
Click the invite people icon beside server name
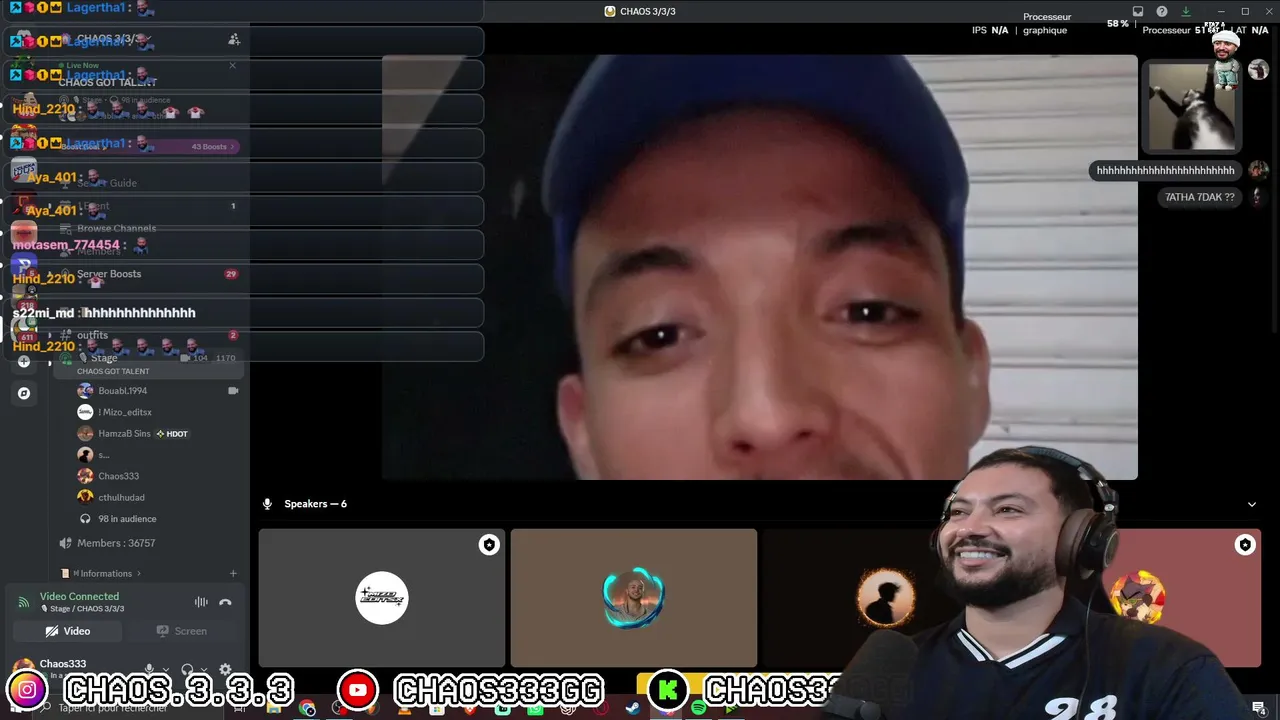point(234,39)
